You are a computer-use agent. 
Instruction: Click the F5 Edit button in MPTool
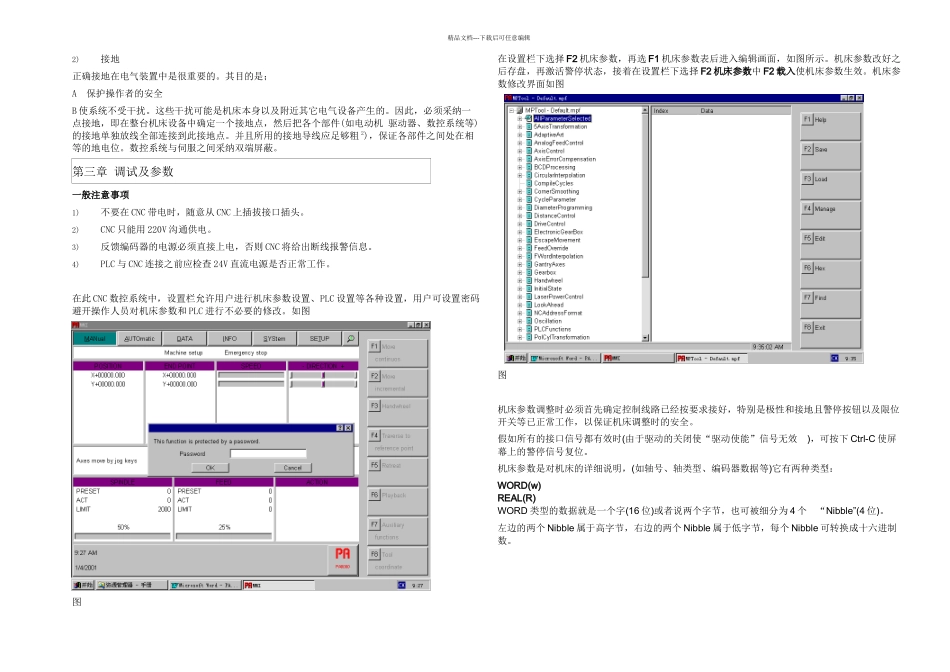tap(830, 244)
